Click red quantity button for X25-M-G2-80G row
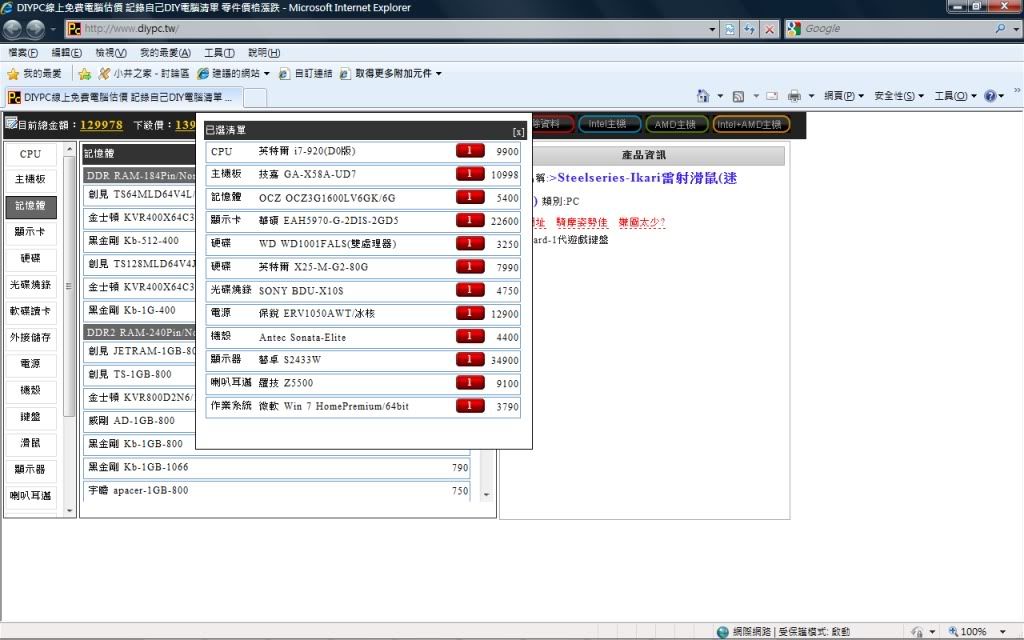The image size is (1024, 640). (470, 266)
